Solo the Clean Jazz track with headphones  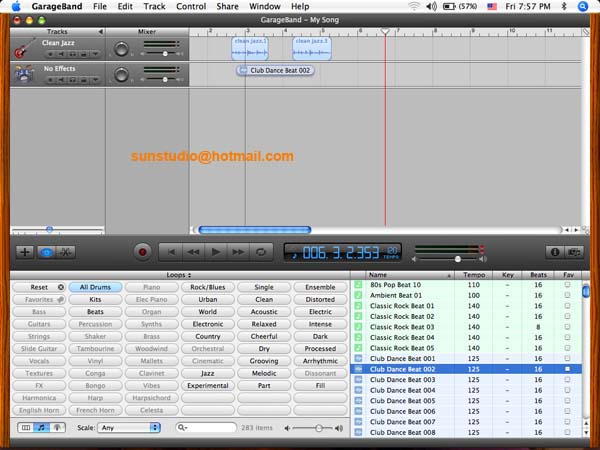click(x=72, y=54)
